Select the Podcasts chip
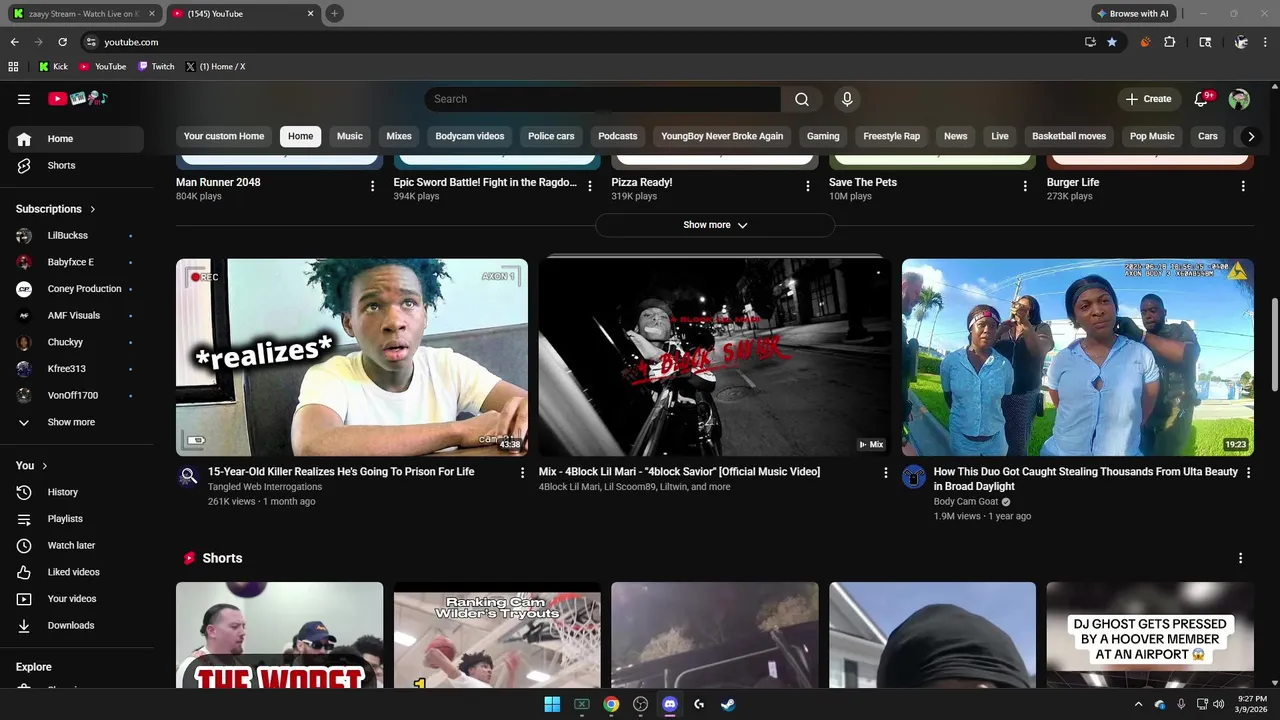The image size is (1280, 720). point(618,136)
